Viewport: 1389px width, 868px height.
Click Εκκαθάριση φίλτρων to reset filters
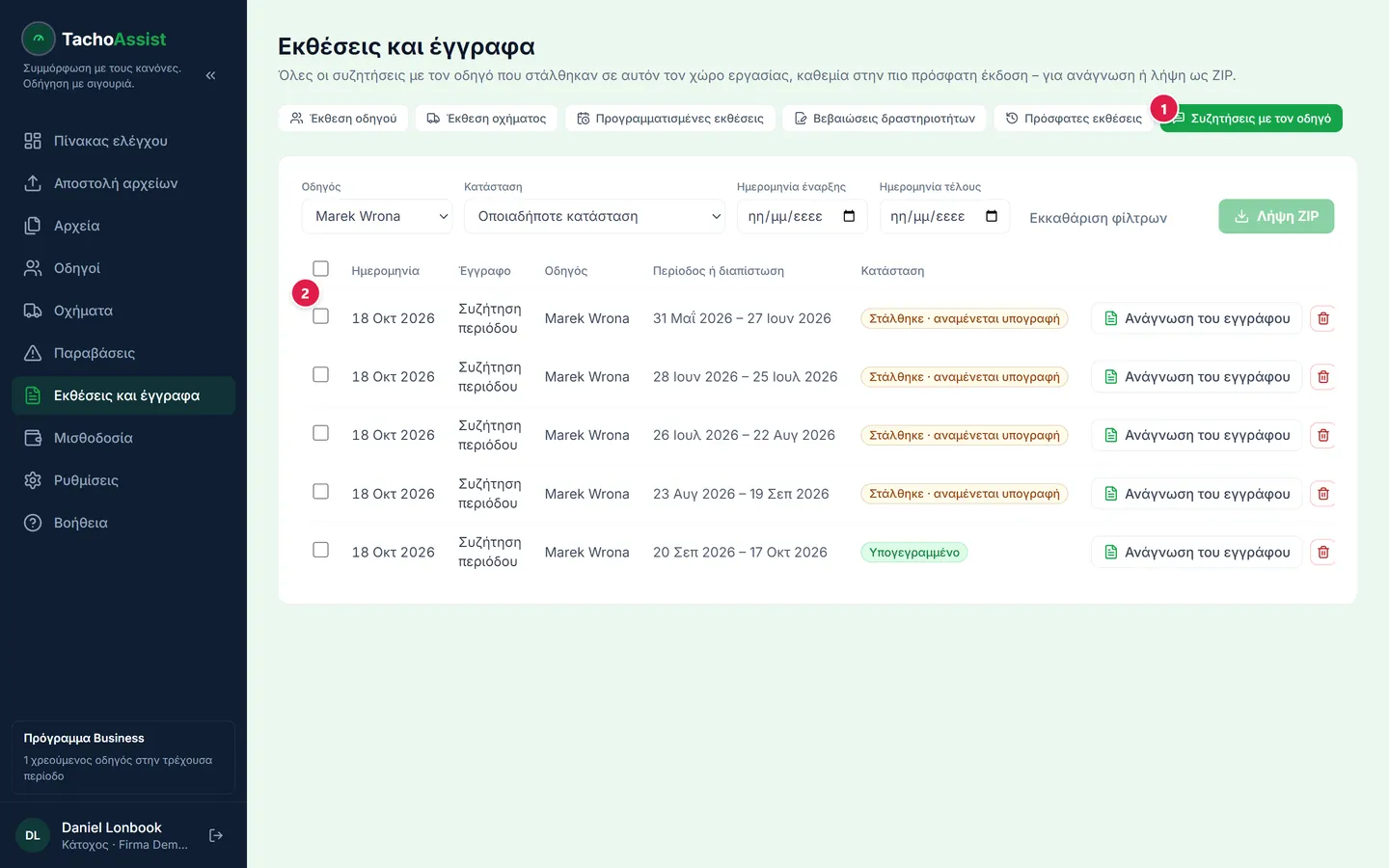pyautogui.click(x=1098, y=218)
